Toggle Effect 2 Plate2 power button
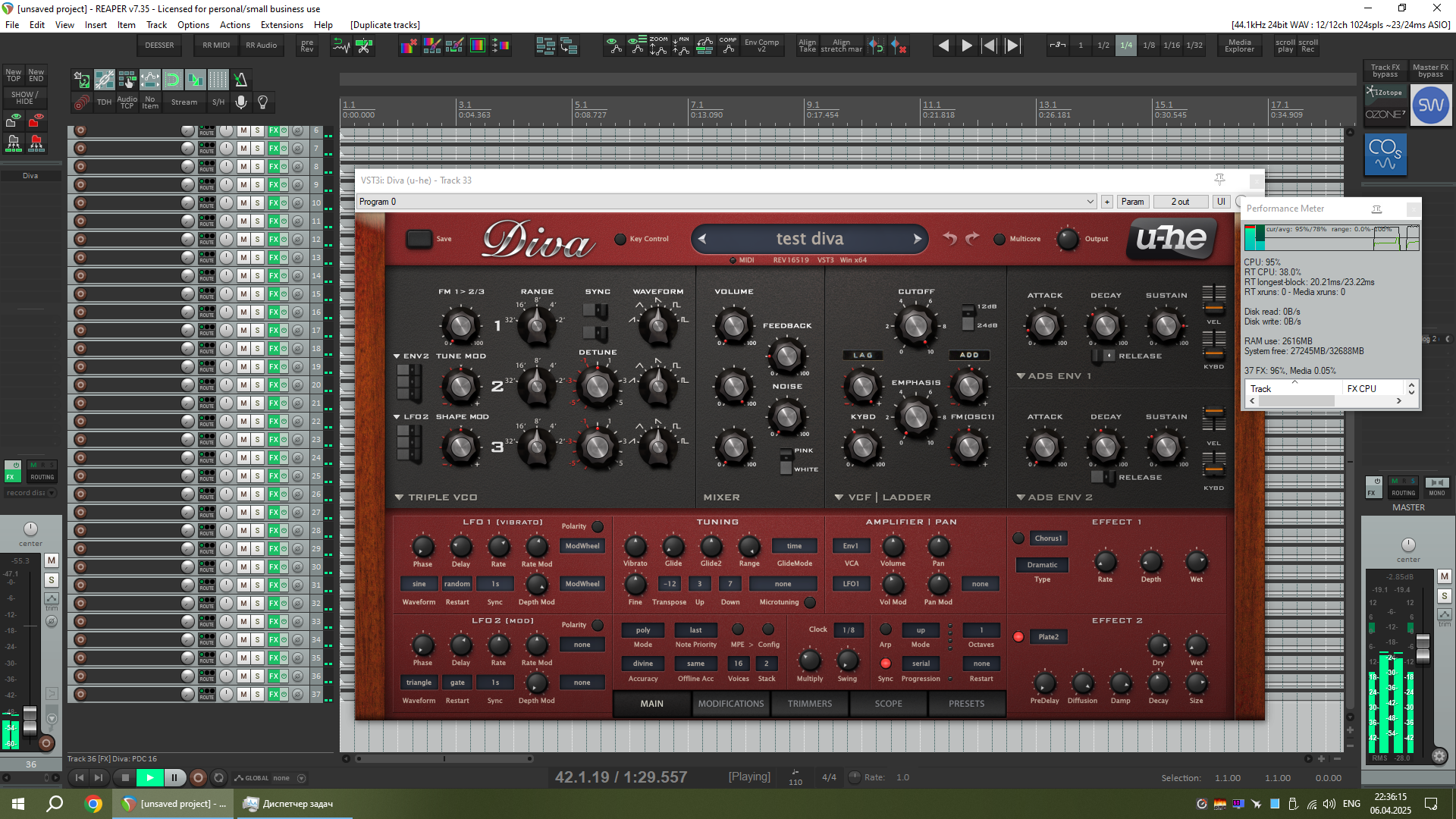This screenshot has height=819, width=1456. click(1018, 637)
